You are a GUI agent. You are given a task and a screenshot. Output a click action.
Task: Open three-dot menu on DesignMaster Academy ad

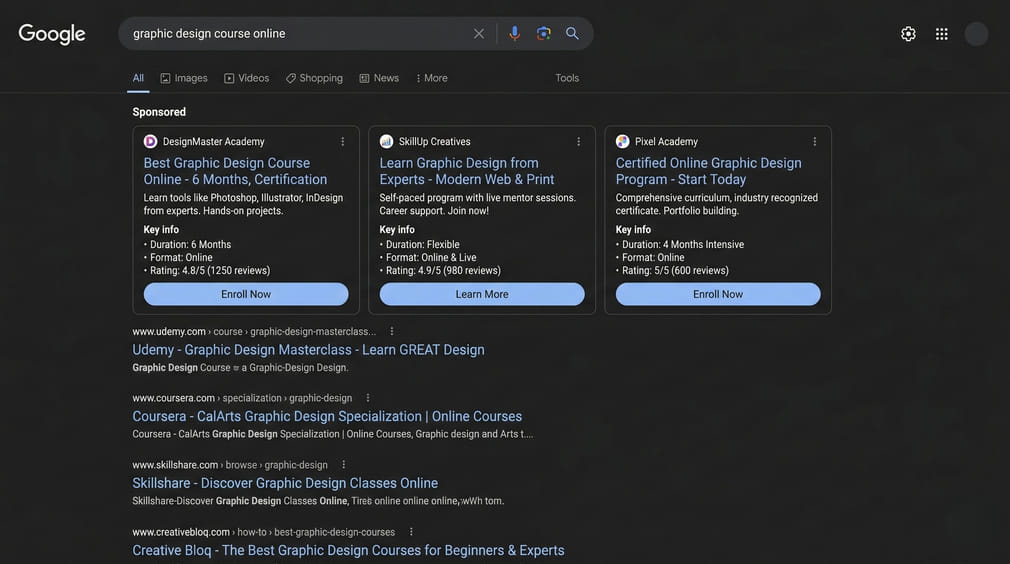pos(343,142)
